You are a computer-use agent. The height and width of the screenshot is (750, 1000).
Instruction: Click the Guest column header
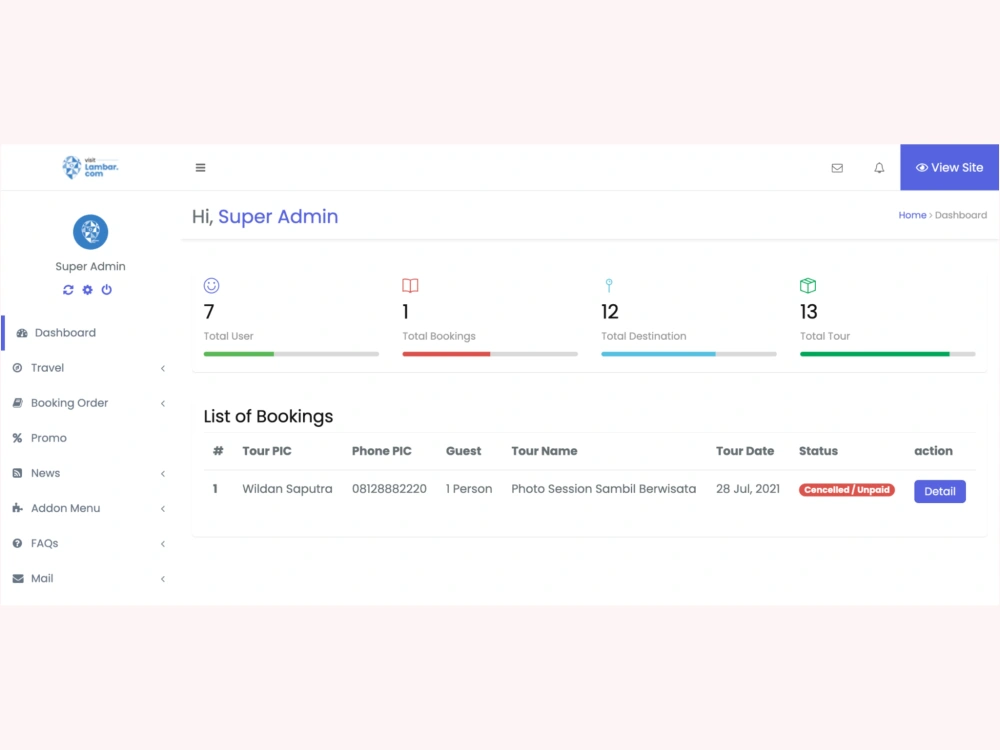coord(463,451)
